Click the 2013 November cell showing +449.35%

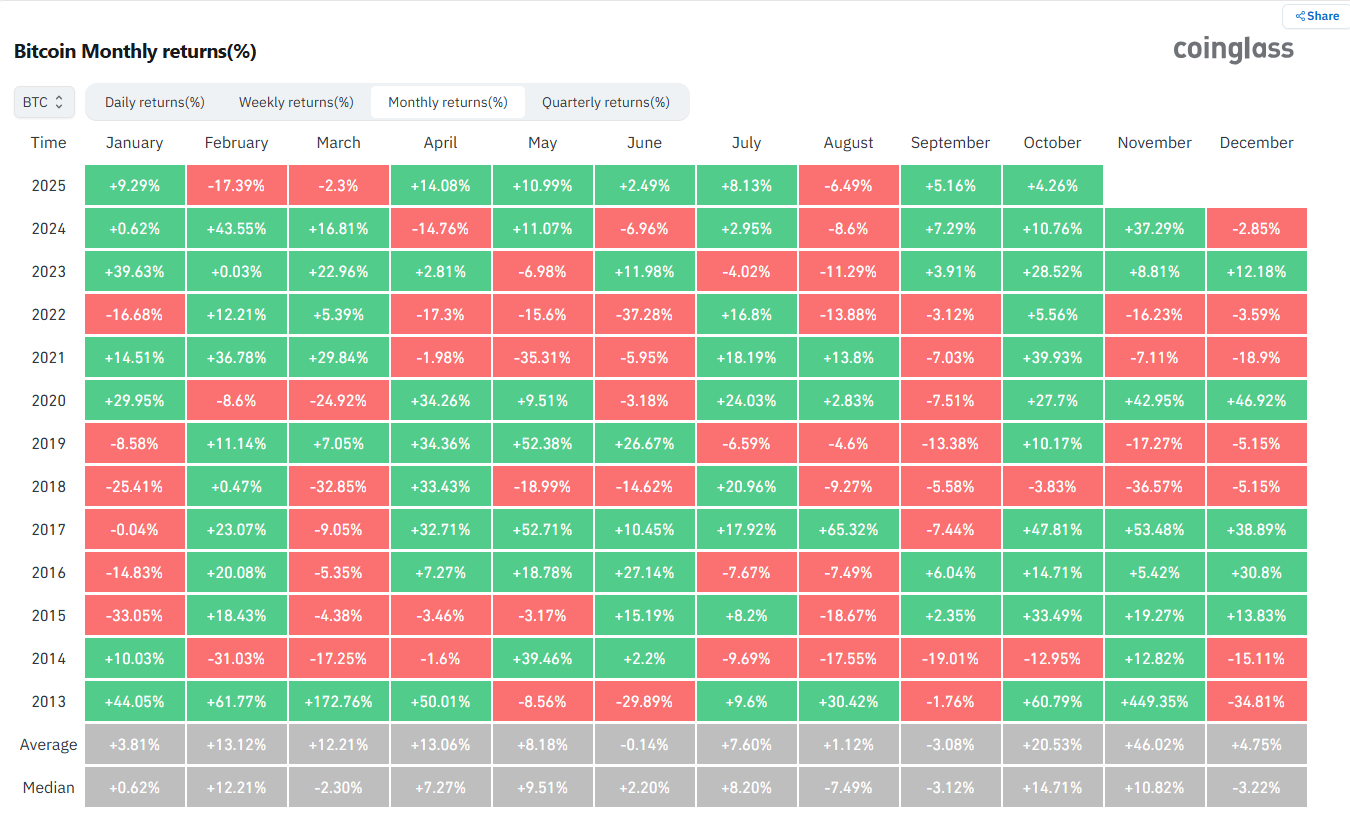coord(1155,702)
